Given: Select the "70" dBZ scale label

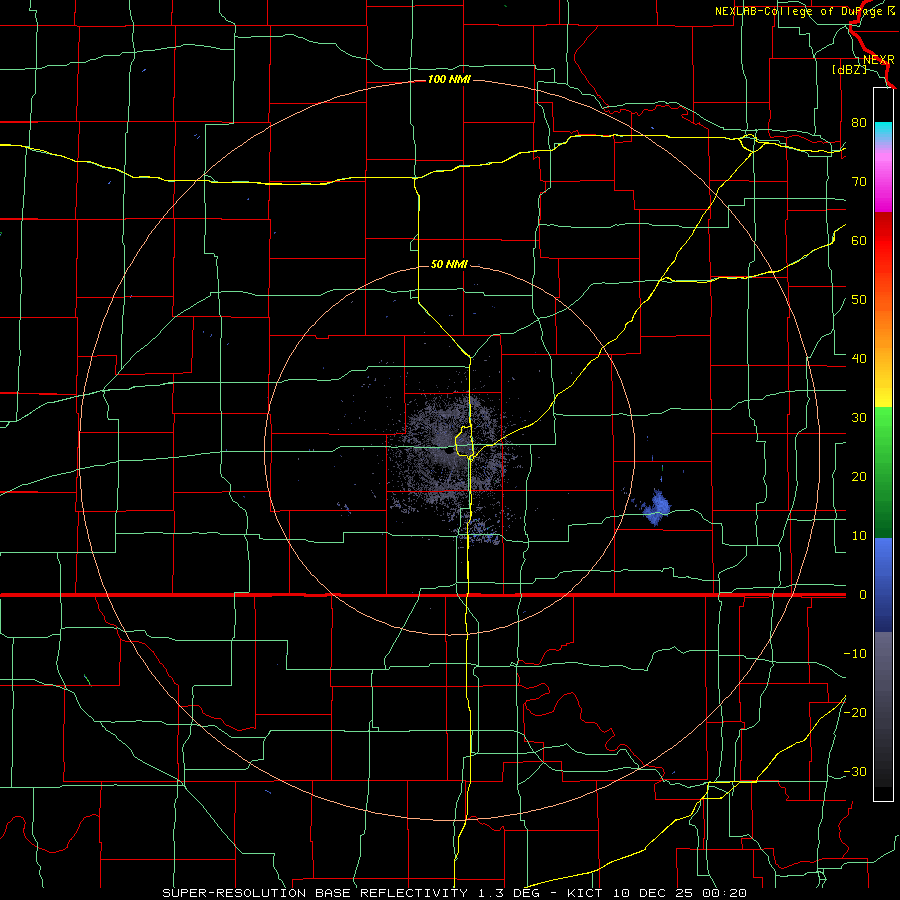Looking at the screenshot, I should tap(859, 181).
